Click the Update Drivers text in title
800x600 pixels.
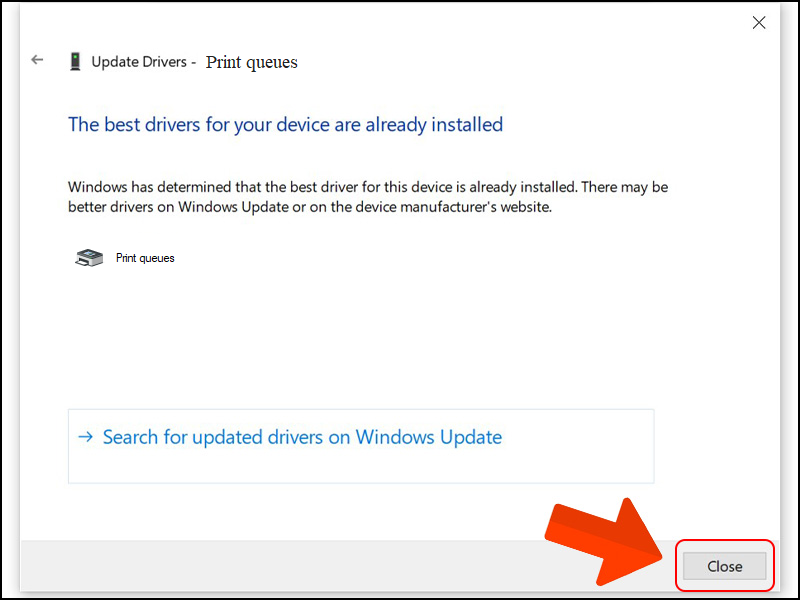[139, 62]
